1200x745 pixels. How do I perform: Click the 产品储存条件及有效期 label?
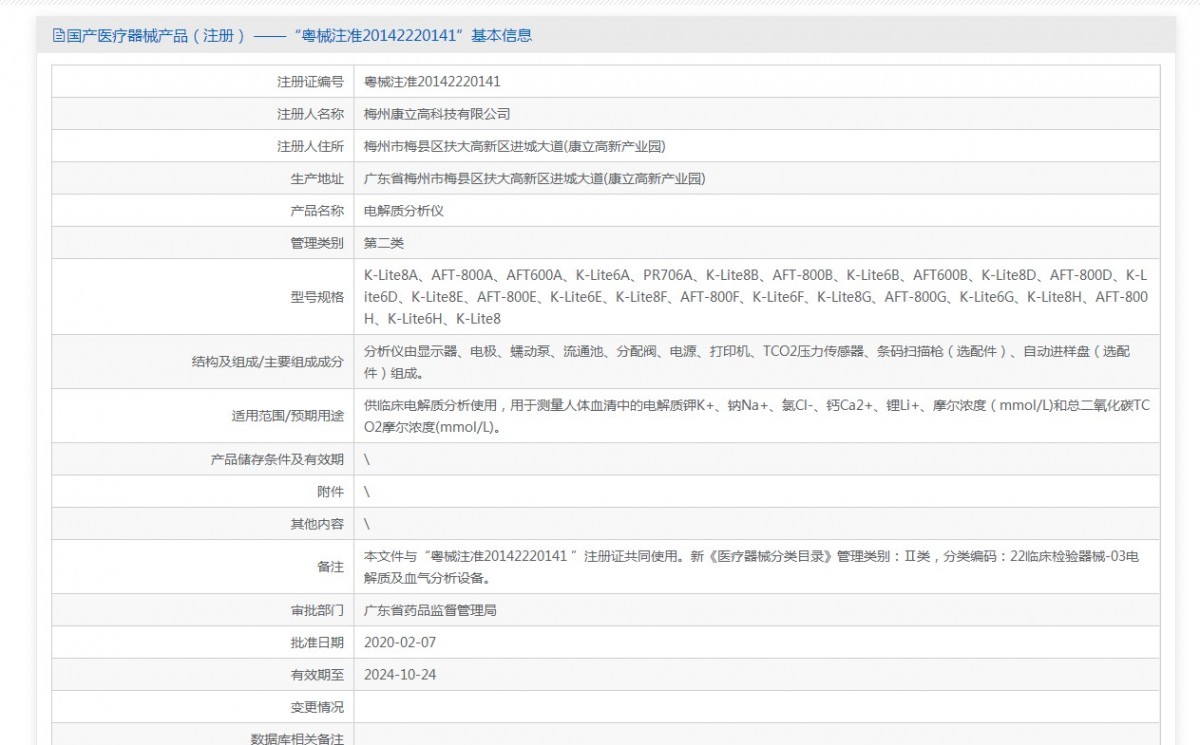point(277,459)
